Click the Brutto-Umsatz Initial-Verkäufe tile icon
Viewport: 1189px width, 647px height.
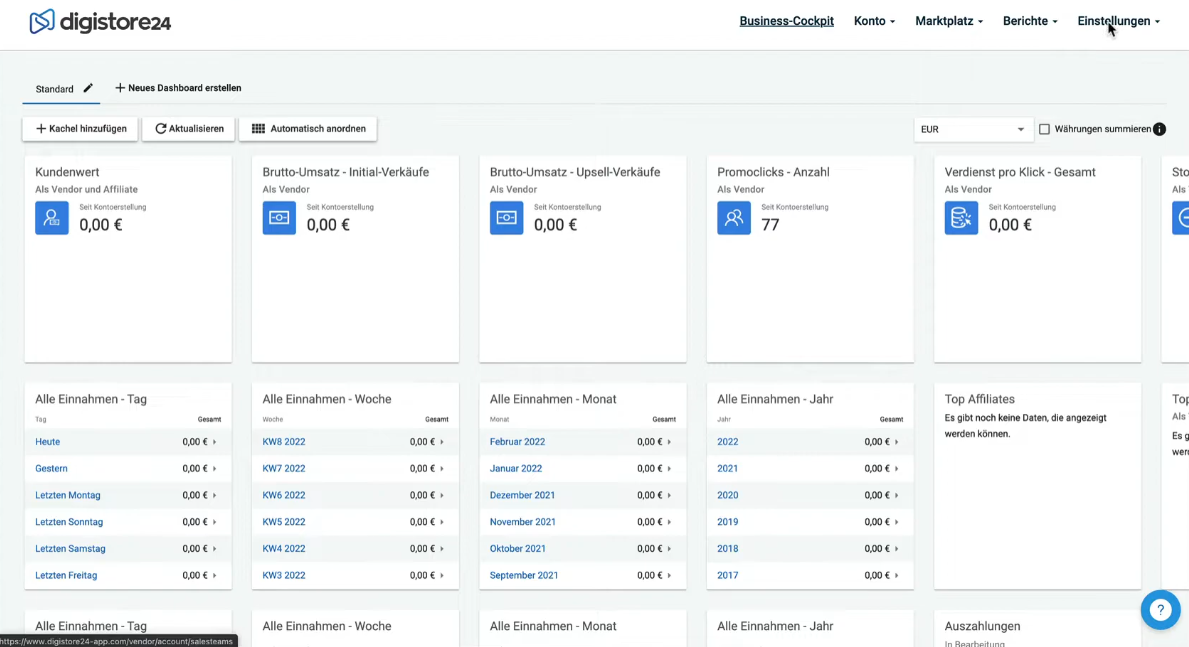[279, 218]
